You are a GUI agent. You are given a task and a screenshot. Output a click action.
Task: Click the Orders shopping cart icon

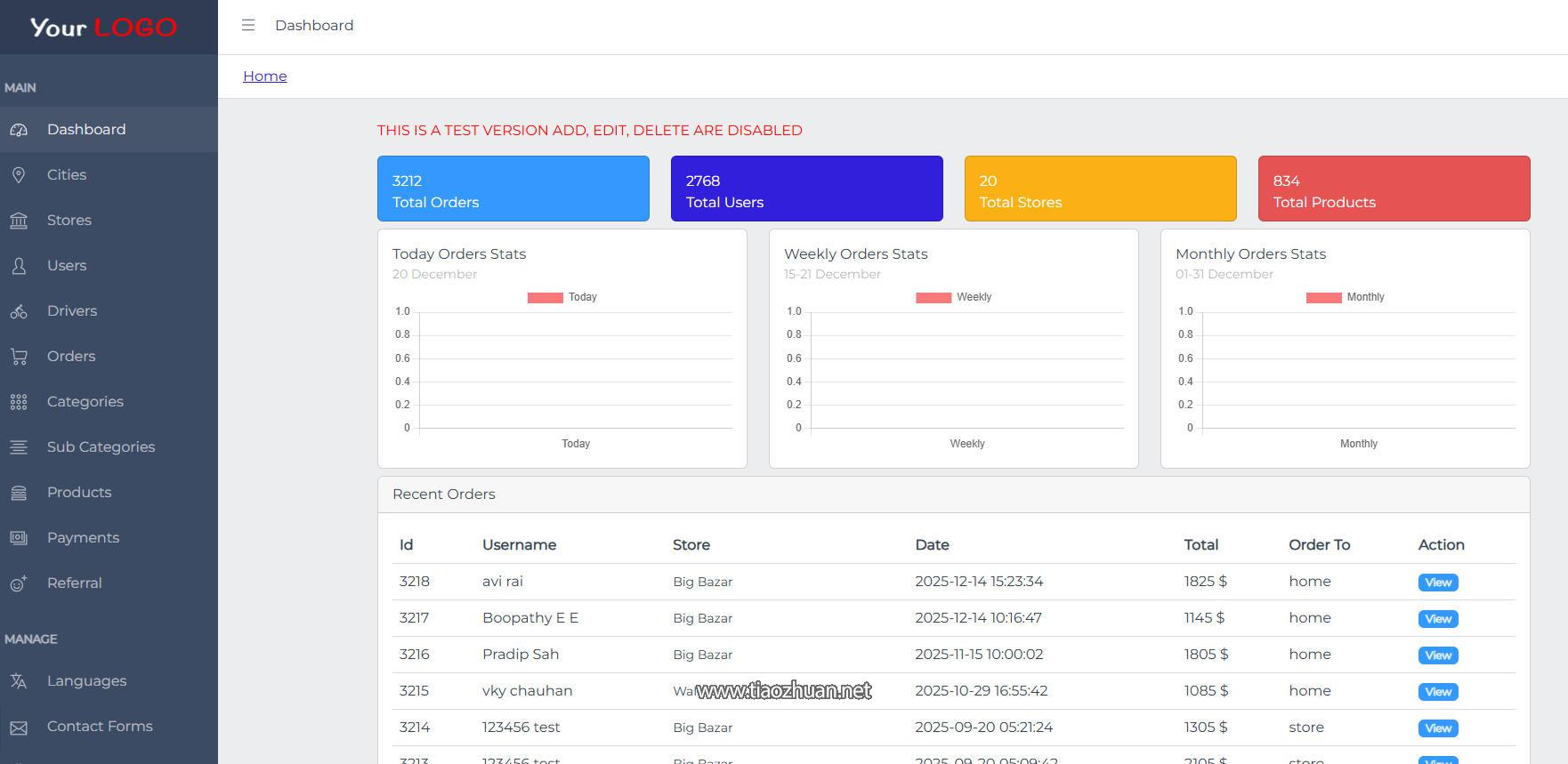(19, 357)
